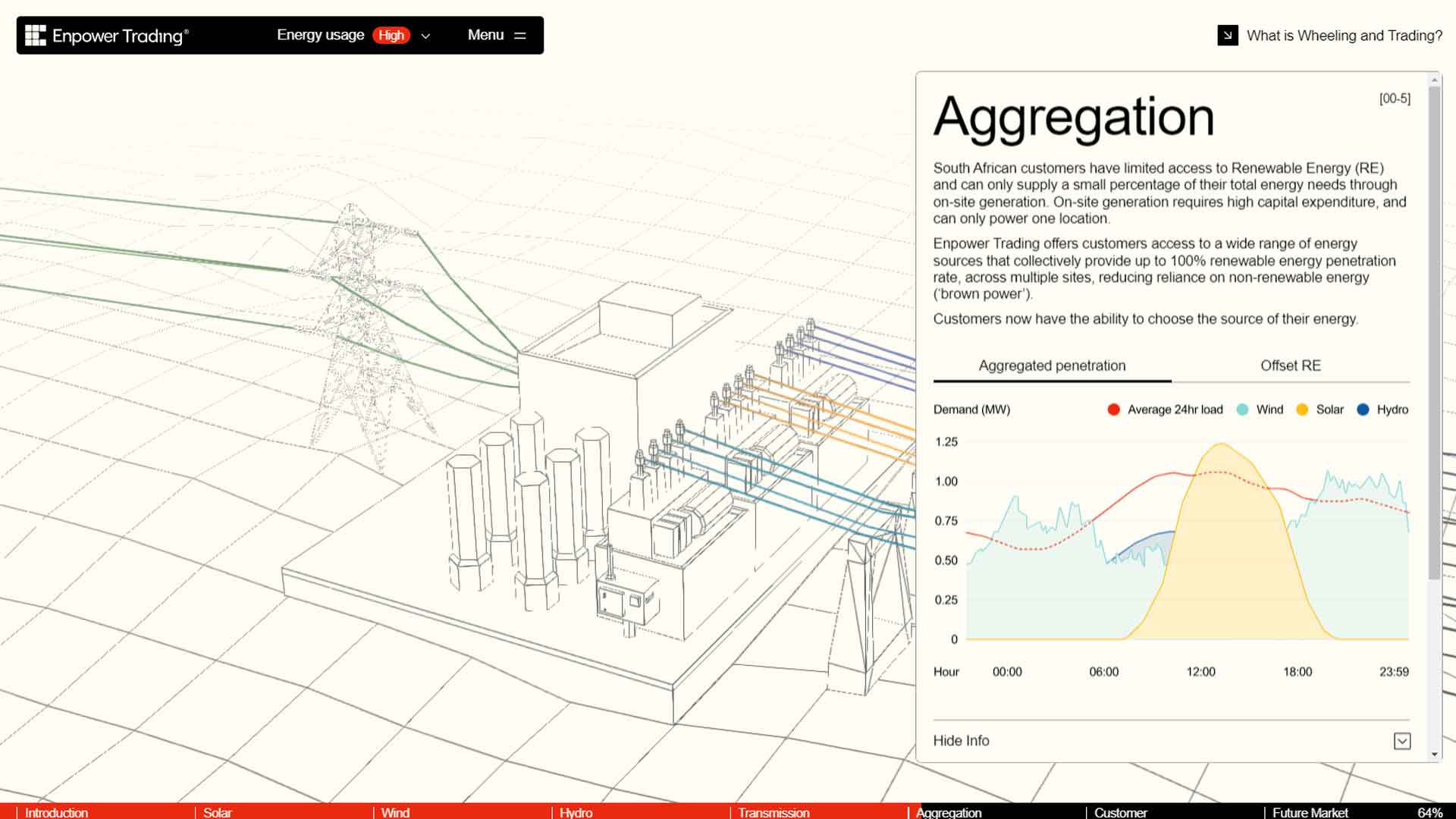Click the 18:00 hour axis label

(1298, 672)
